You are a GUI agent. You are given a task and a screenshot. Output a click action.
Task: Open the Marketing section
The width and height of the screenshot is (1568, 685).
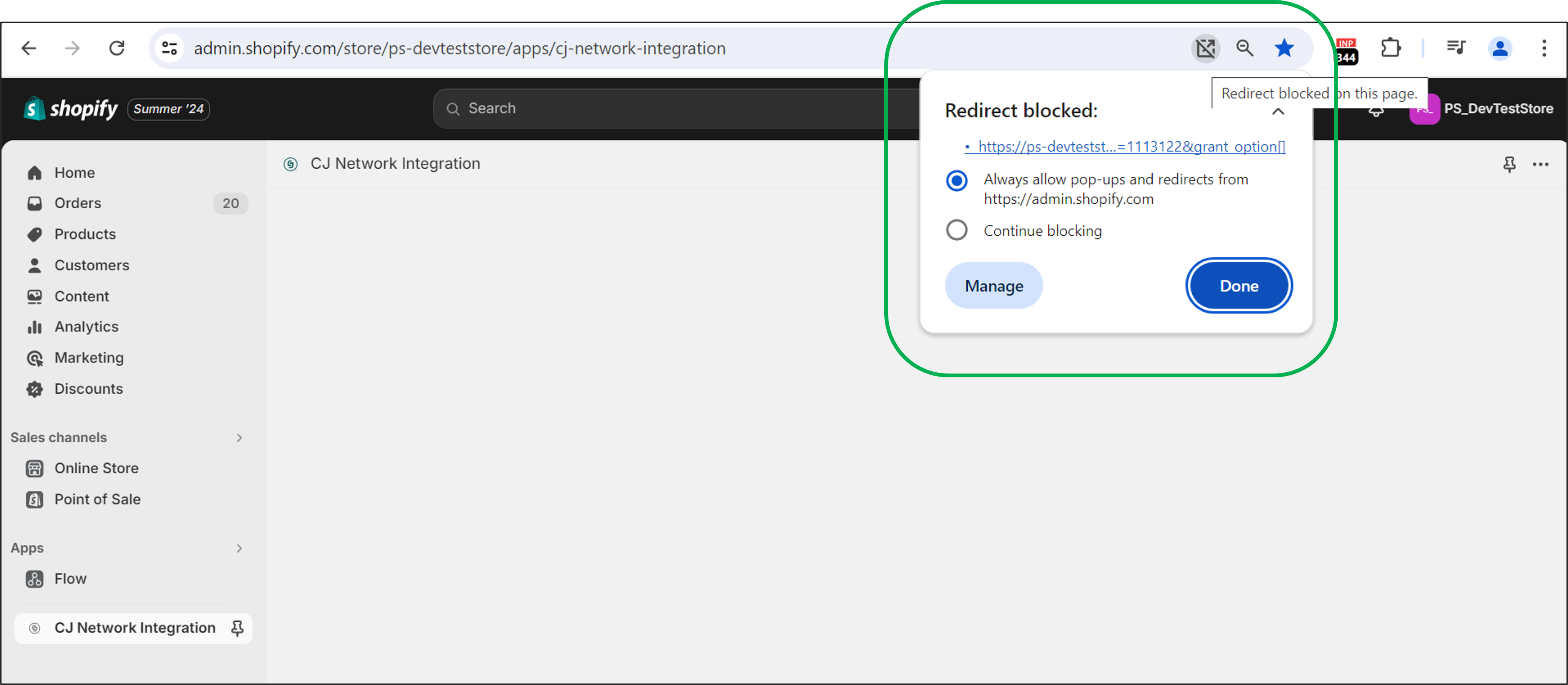89,358
